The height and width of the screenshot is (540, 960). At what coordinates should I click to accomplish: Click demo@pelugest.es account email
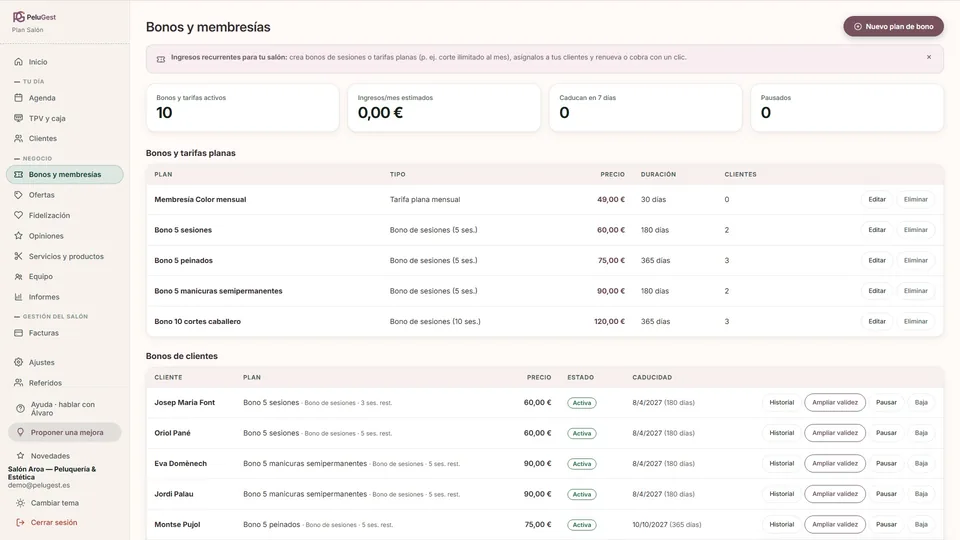pos(39,485)
